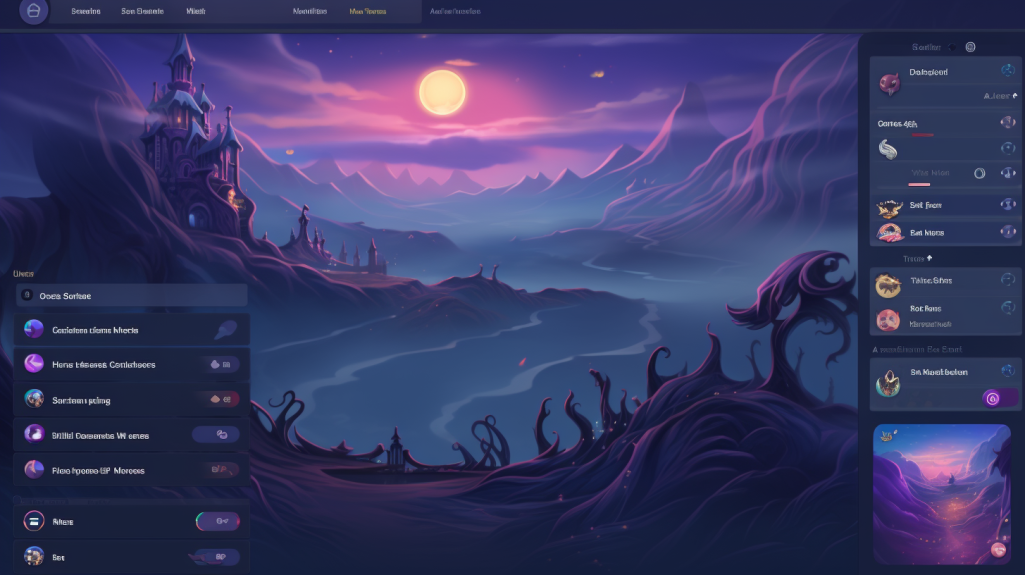Viewport: 1025px width, 575px height.
Task: Click the round icon beside the red slider label
Action: (x=1007, y=122)
